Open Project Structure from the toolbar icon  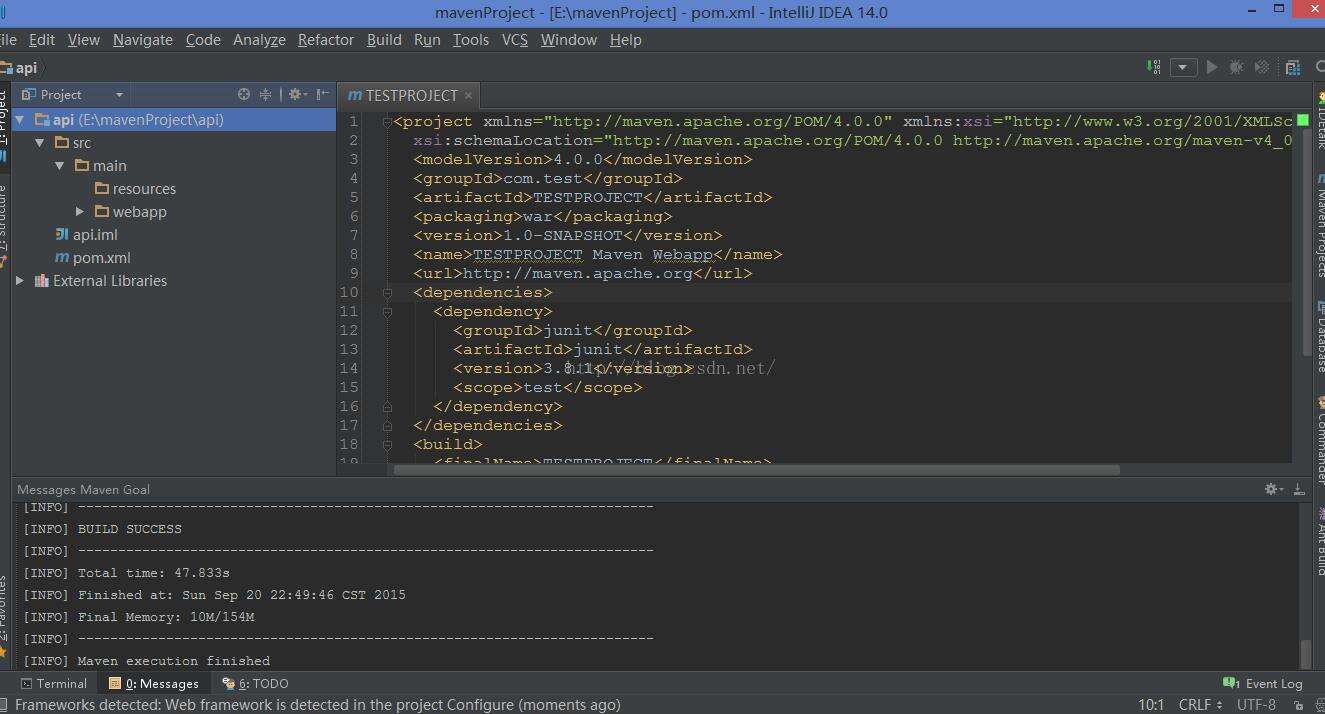point(1293,67)
